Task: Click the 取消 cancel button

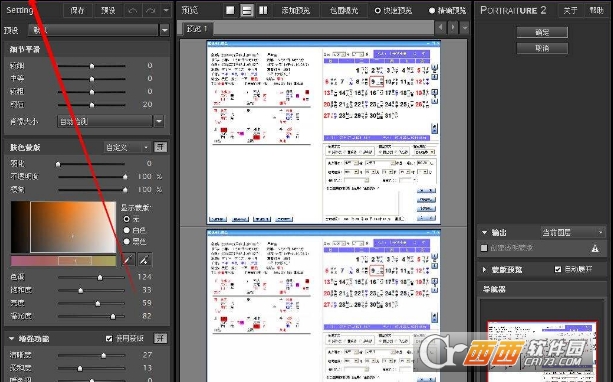Action: click(542, 48)
